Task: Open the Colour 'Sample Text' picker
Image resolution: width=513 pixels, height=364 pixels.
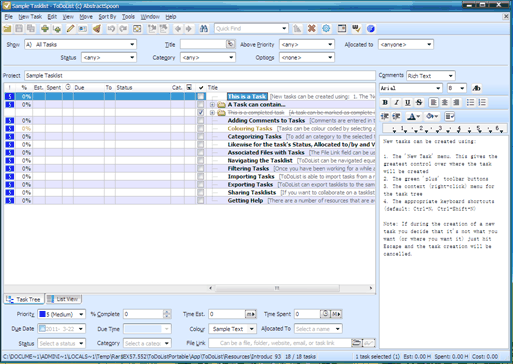Action: [232, 329]
